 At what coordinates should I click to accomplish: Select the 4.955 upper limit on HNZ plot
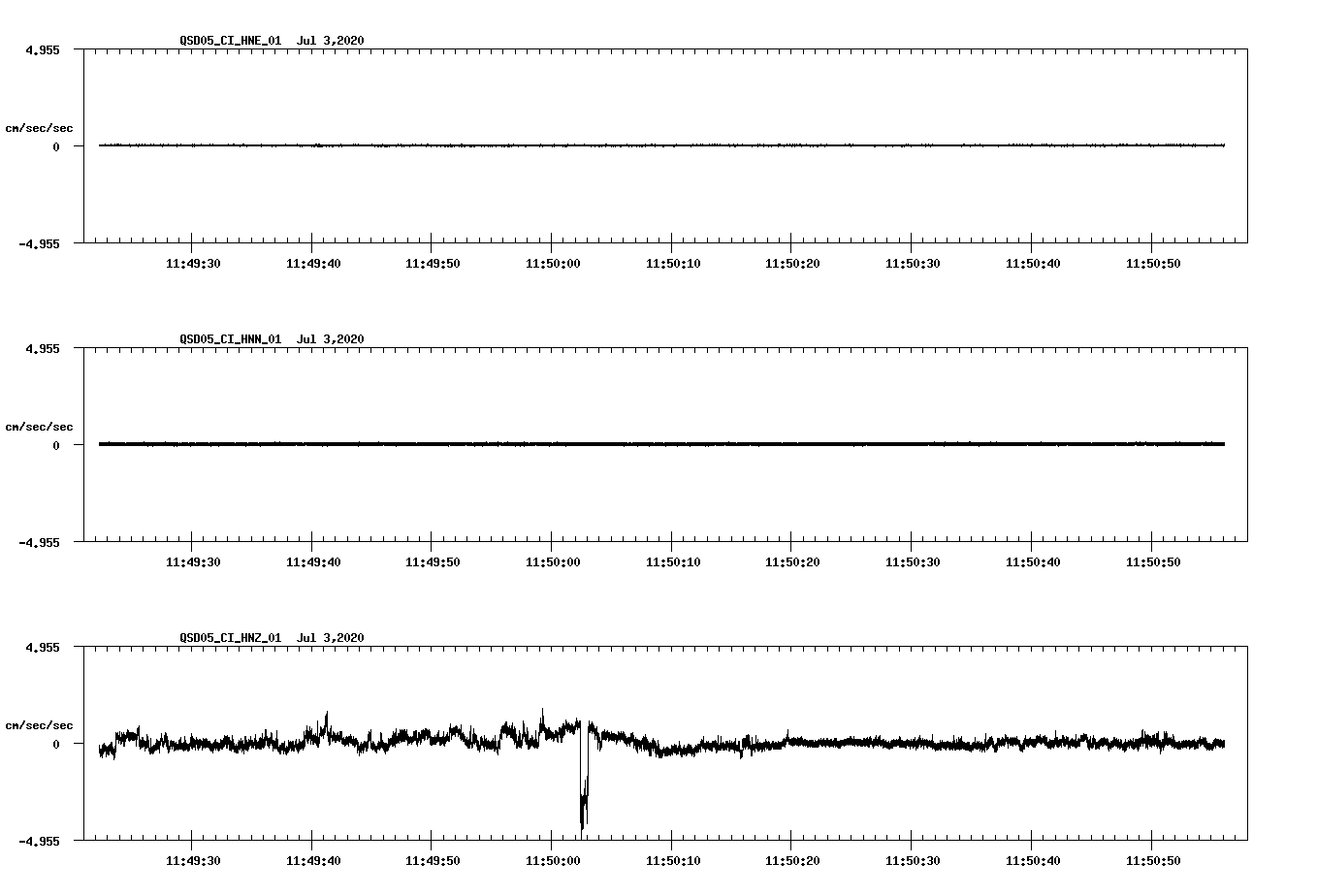pos(42,648)
